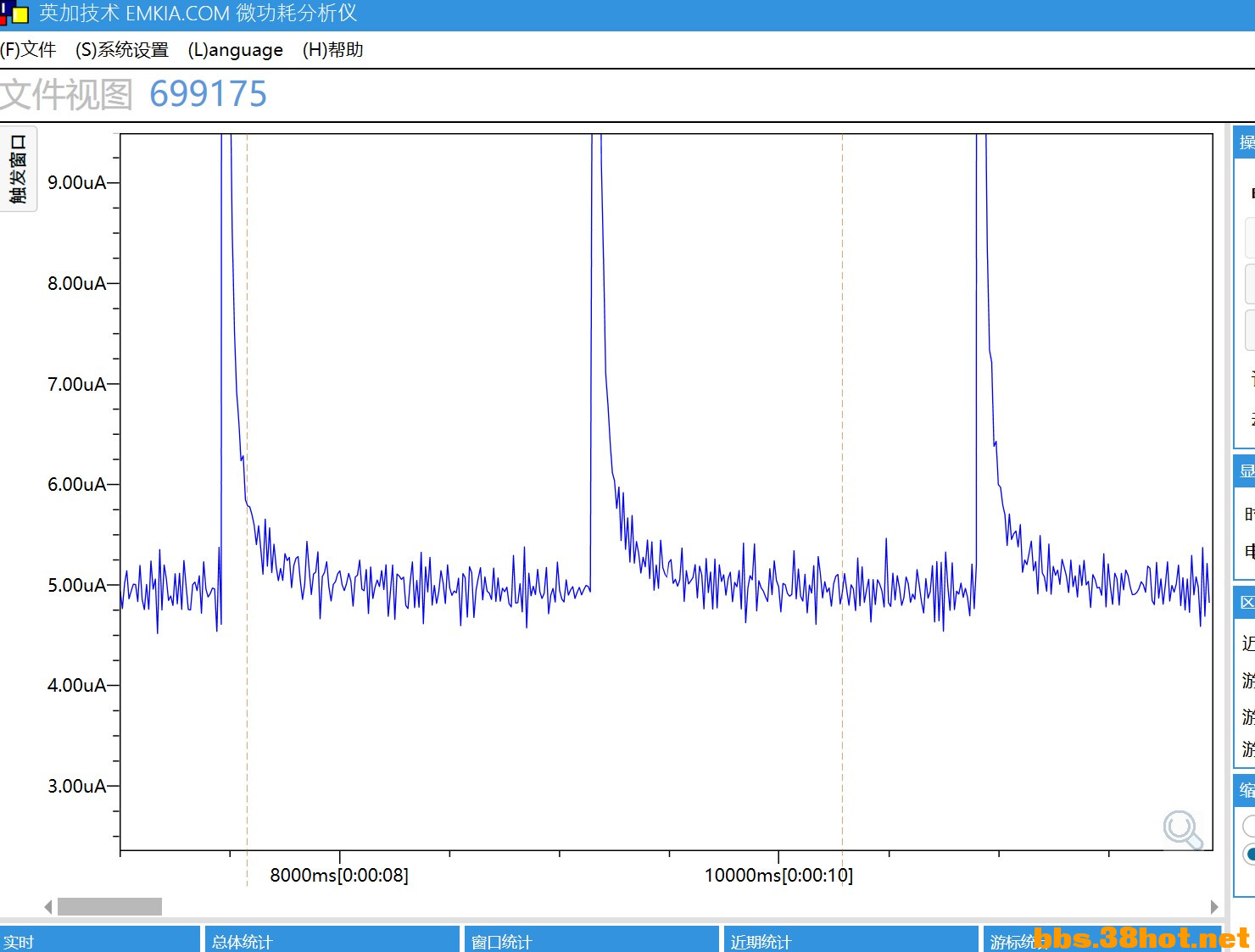
Task: Click the 3.00uA axis label
Action: (77, 786)
